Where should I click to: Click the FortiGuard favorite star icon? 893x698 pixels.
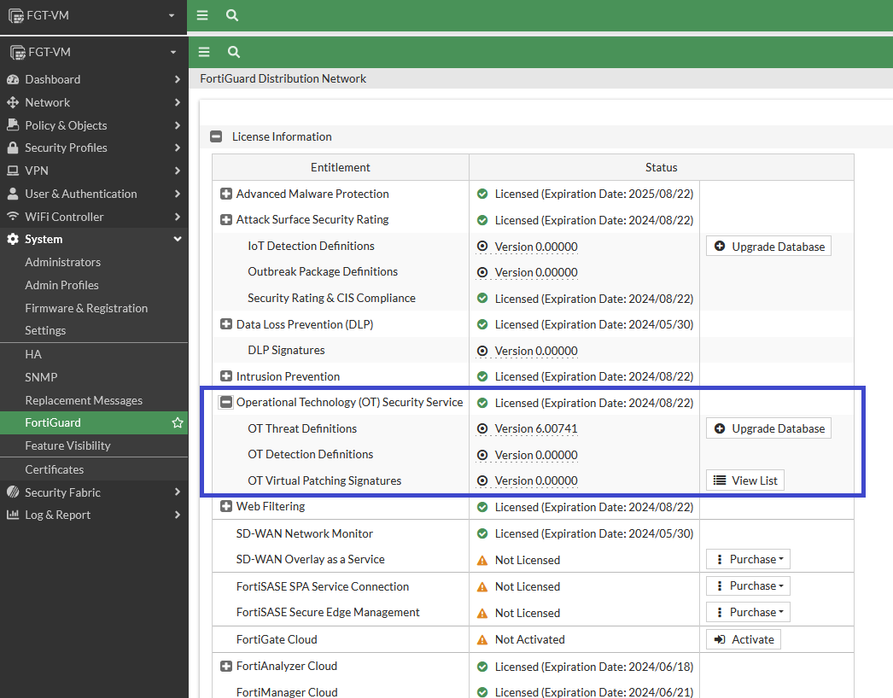177,423
